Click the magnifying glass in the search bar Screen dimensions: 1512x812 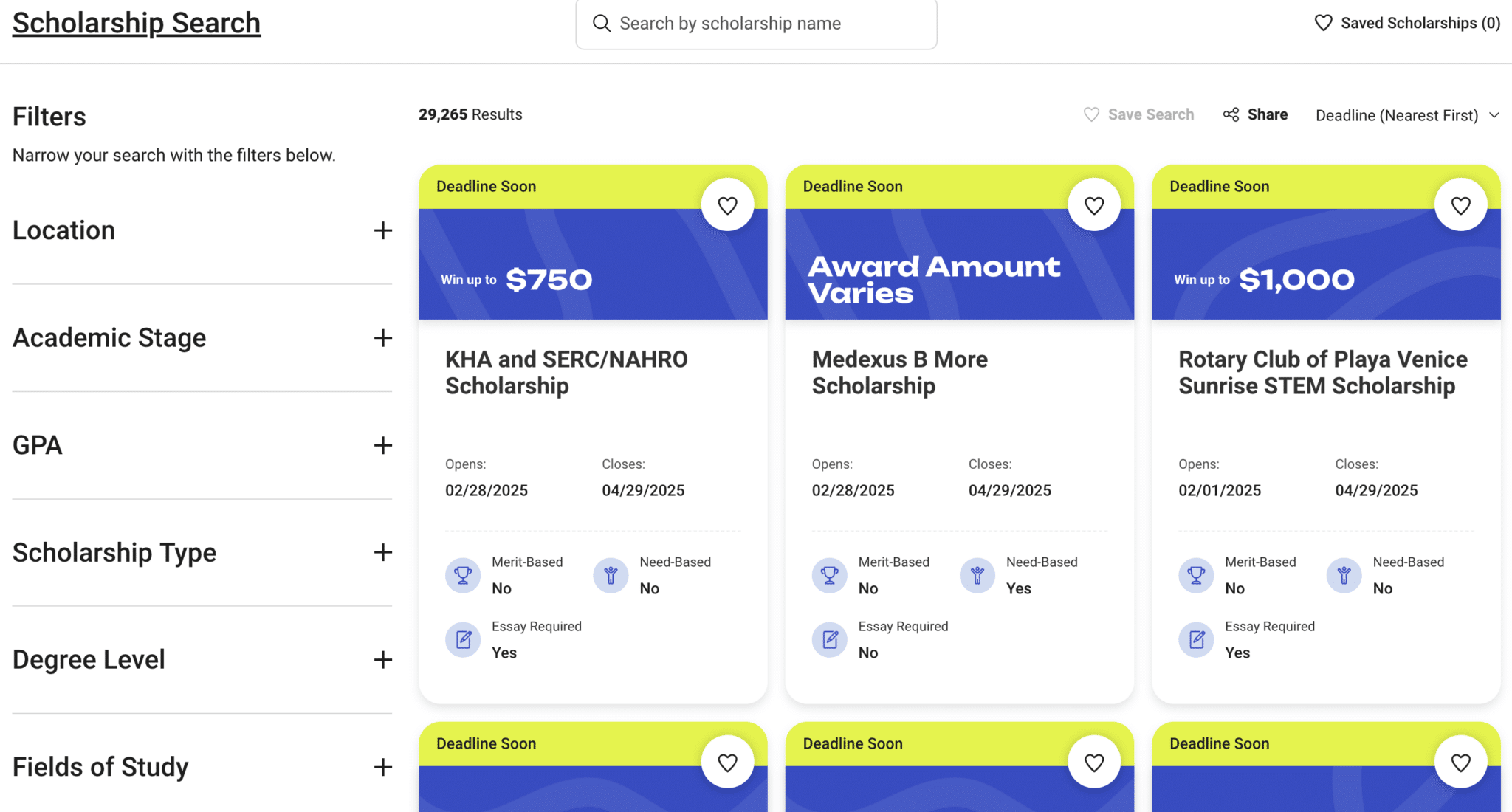coord(601,23)
